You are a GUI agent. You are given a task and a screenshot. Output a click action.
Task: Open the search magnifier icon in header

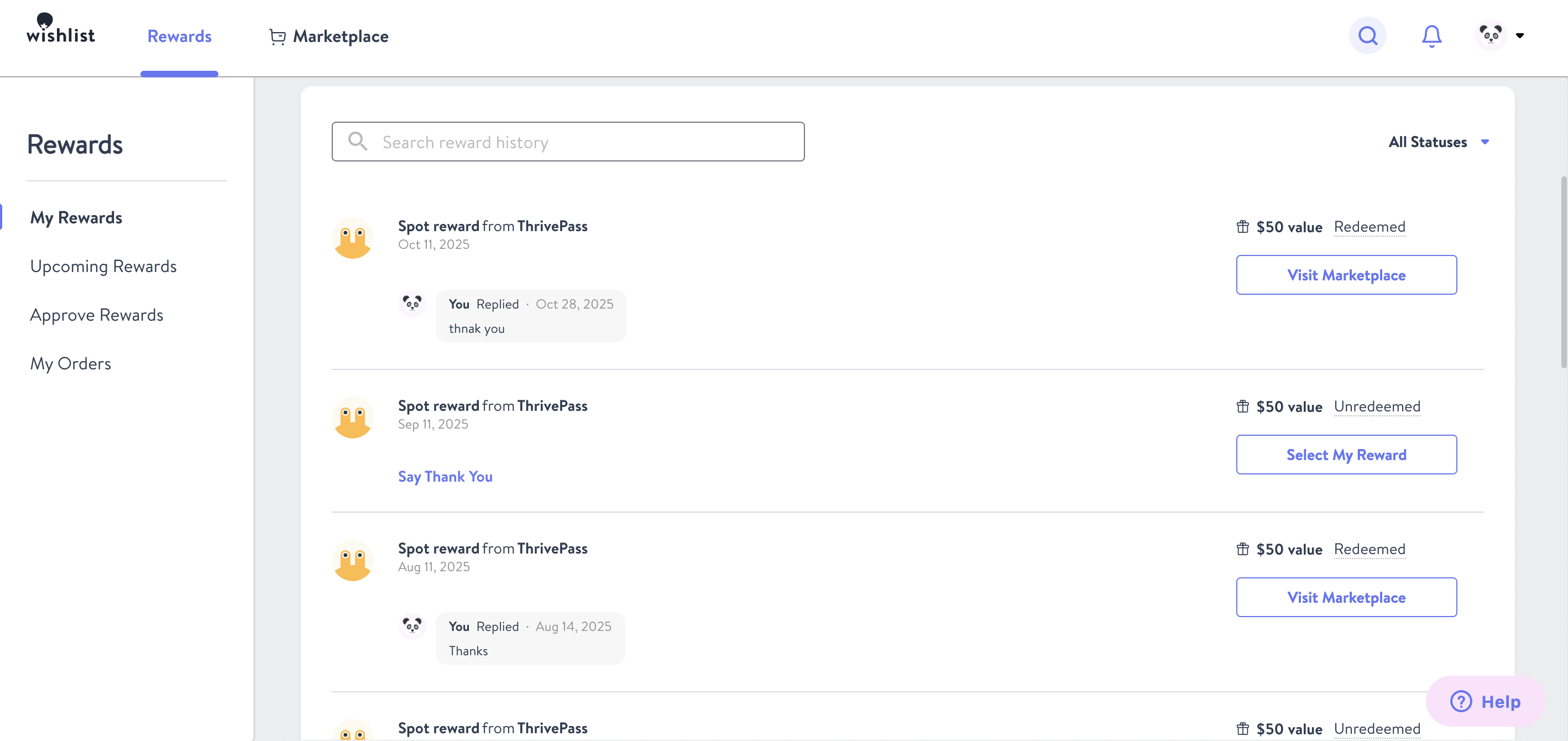[x=1367, y=36]
